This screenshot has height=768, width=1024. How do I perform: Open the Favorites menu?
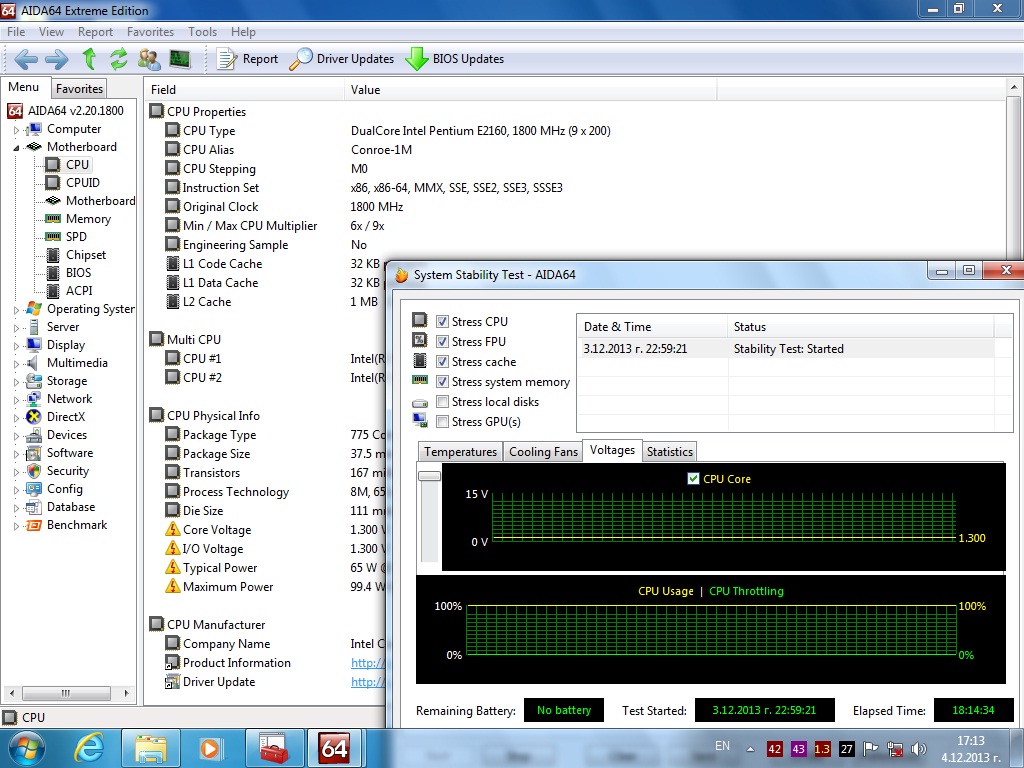click(x=150, y=31)
